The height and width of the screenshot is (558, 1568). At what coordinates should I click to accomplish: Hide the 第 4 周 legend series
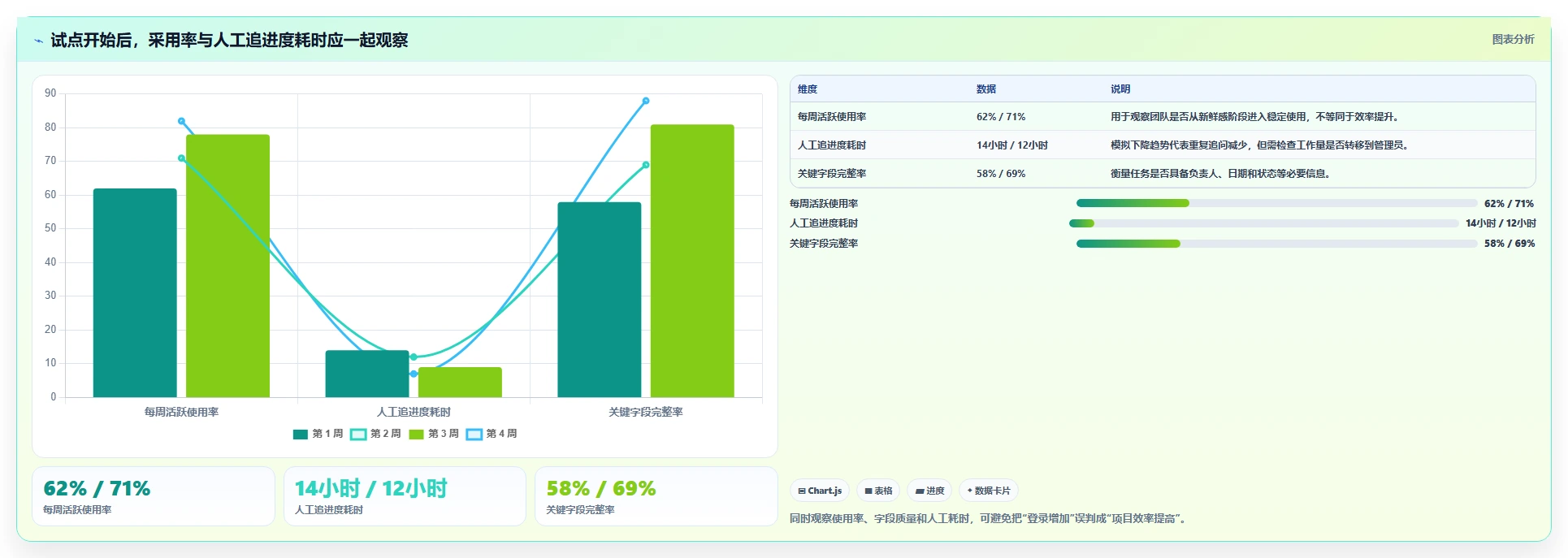[x=492, y=434]
